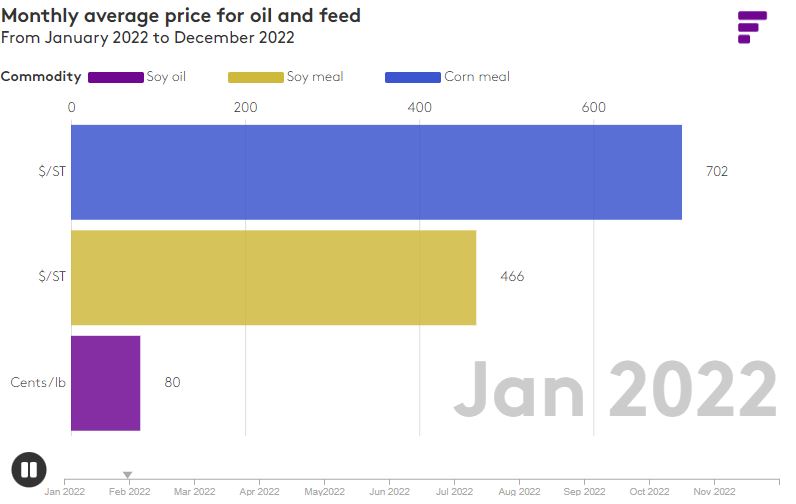
Task: Jump to Mar 2022 on the timeline
Action: point(195,491)
